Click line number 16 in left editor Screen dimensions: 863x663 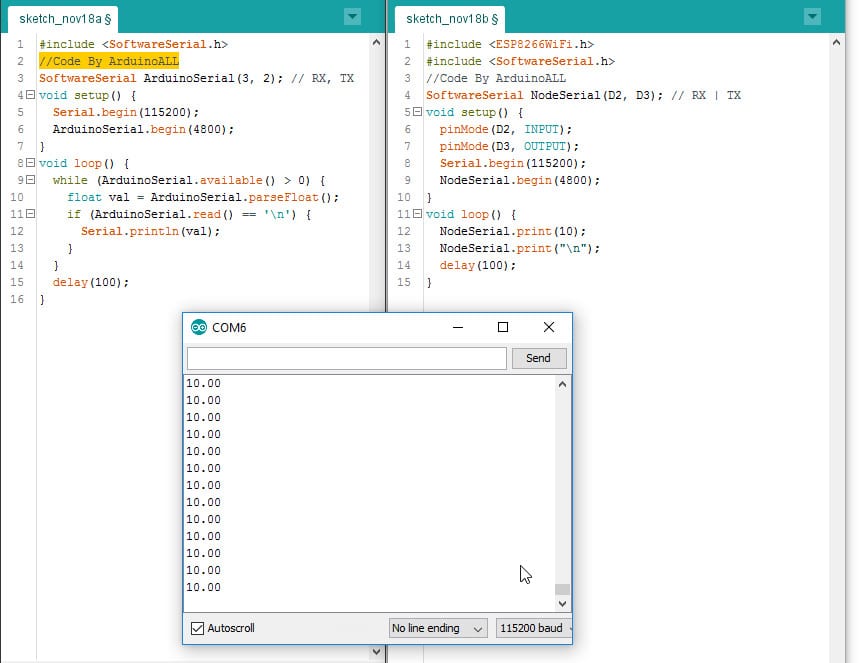[x=17, y=299]
